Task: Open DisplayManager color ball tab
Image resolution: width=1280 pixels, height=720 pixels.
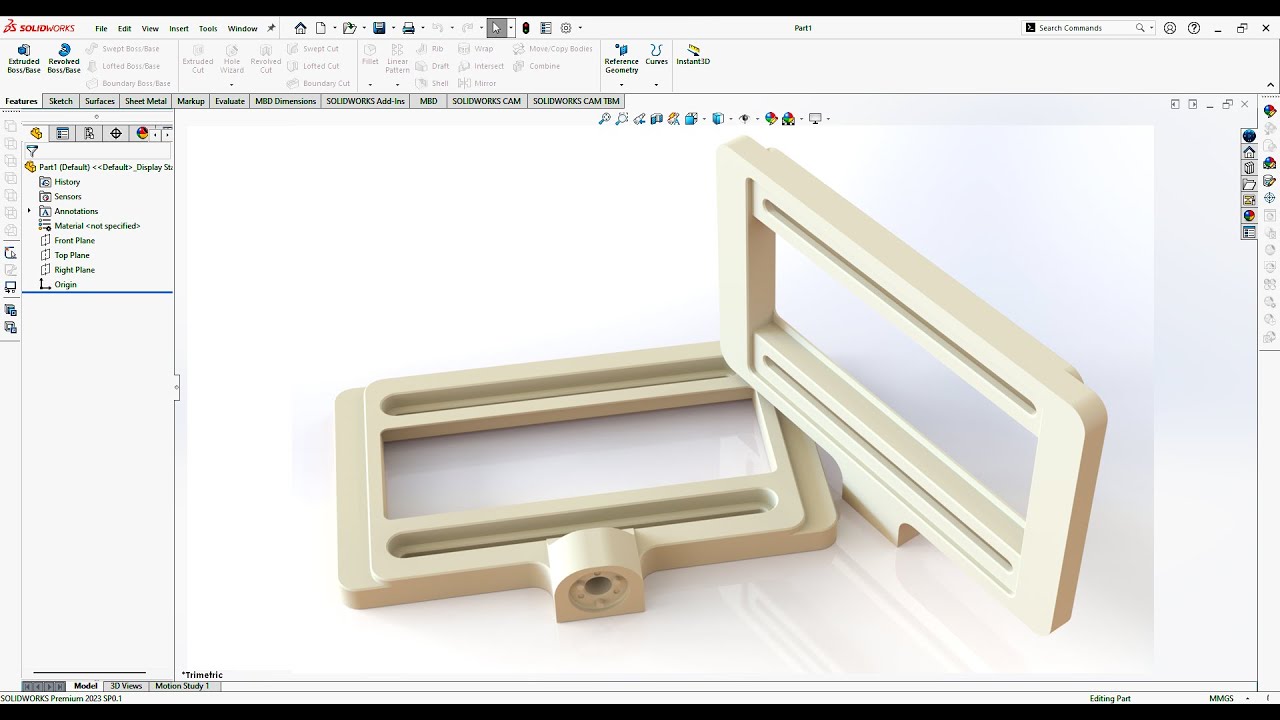Action: (x=142, y=133)
